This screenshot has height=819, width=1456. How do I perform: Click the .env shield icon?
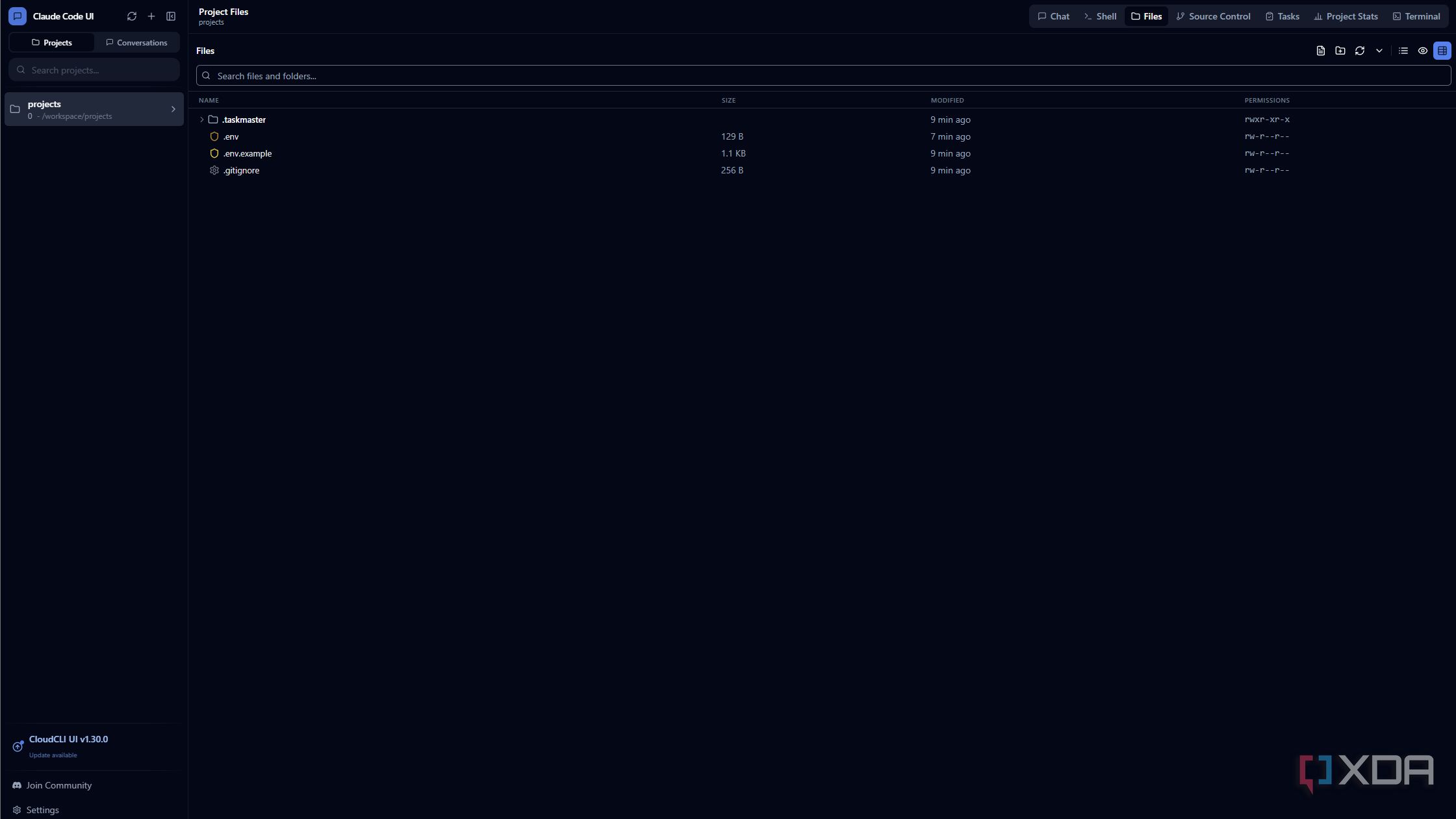214,136
